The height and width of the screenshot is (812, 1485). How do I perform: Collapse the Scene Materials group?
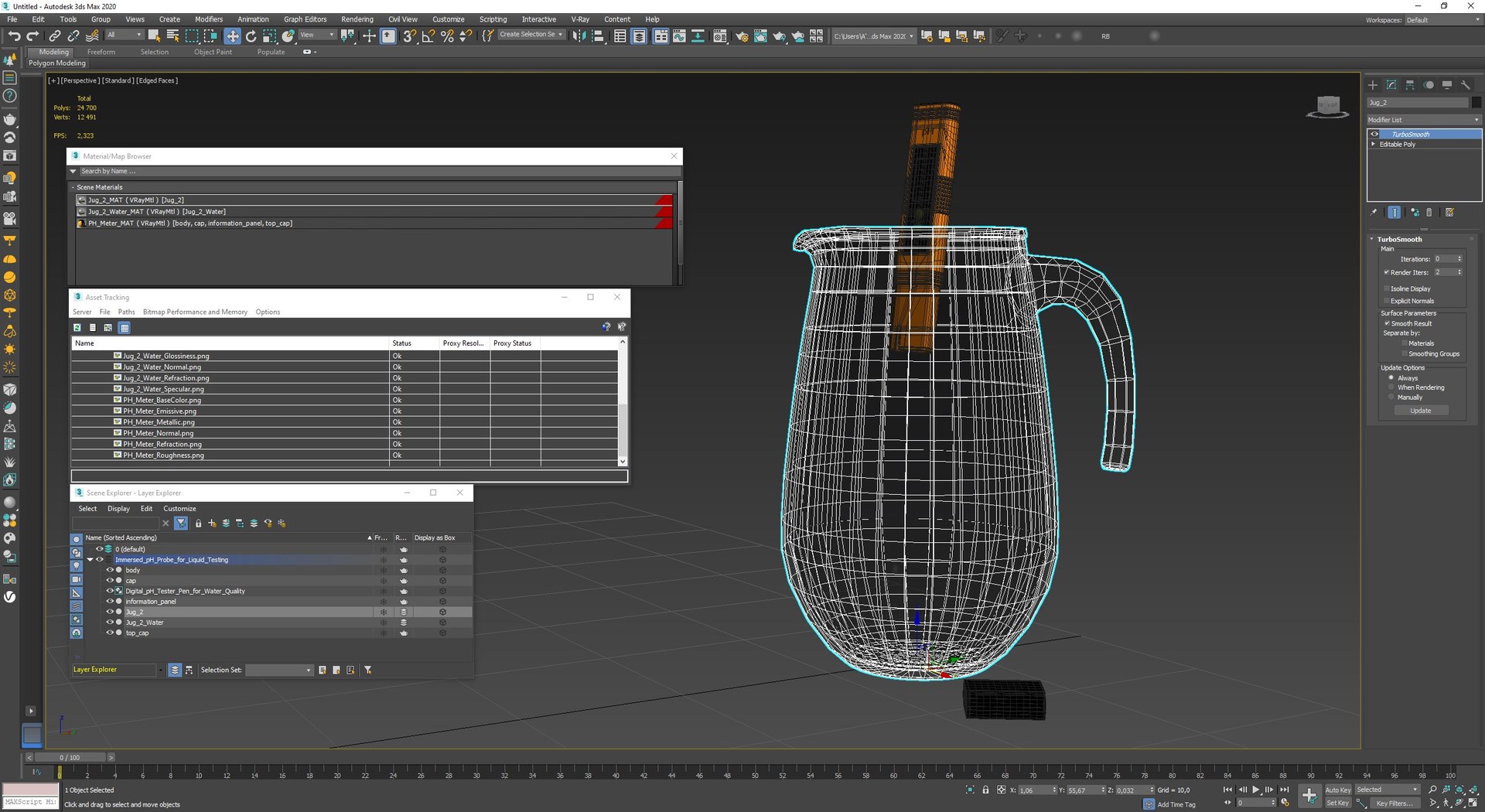click(73, 187)
